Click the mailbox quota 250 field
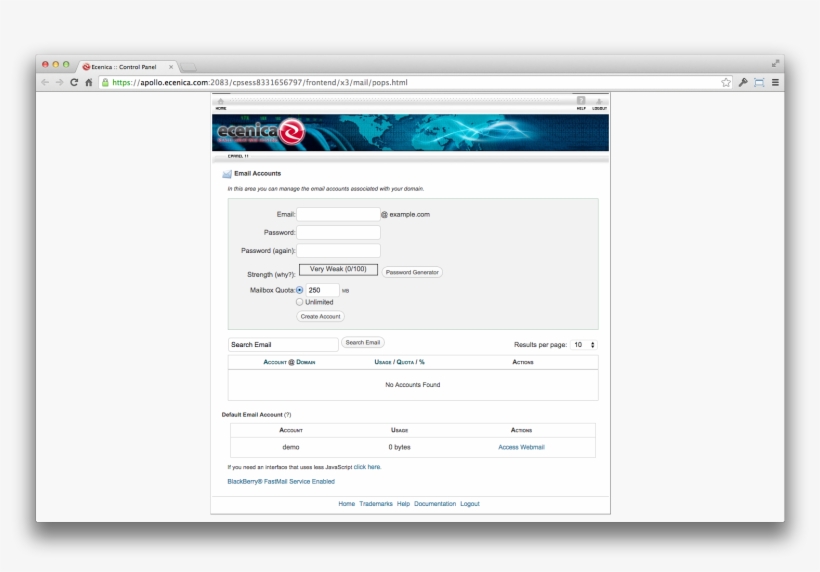Viewport: 820px width, 572px height. [322, 290]
